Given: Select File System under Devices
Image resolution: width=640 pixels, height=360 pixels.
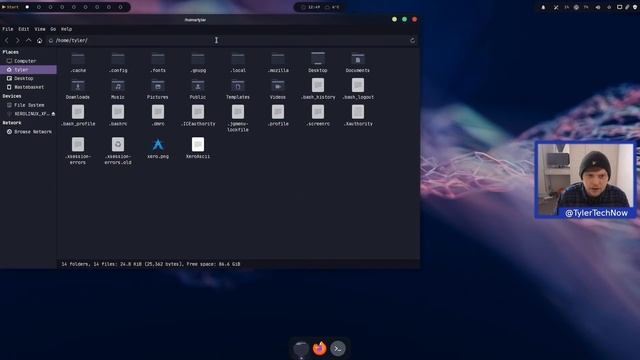Looking at the screenshot, I should click(28, 105).
